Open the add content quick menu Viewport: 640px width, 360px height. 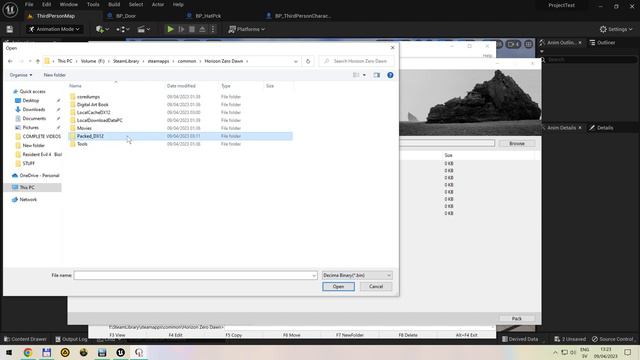[102, 29]
